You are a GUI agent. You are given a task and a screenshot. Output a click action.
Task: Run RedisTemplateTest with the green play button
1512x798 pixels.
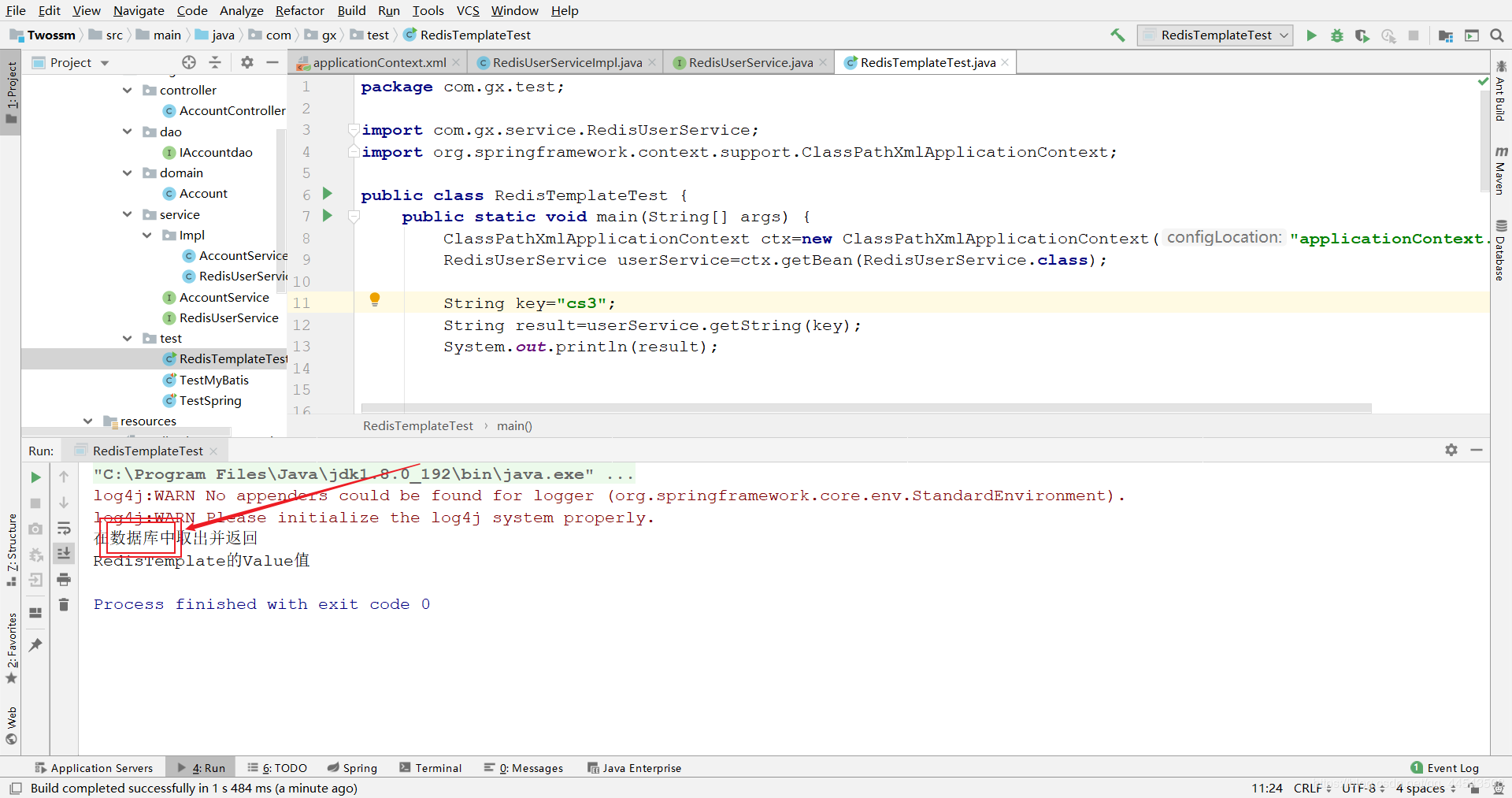pos(1311,35)
